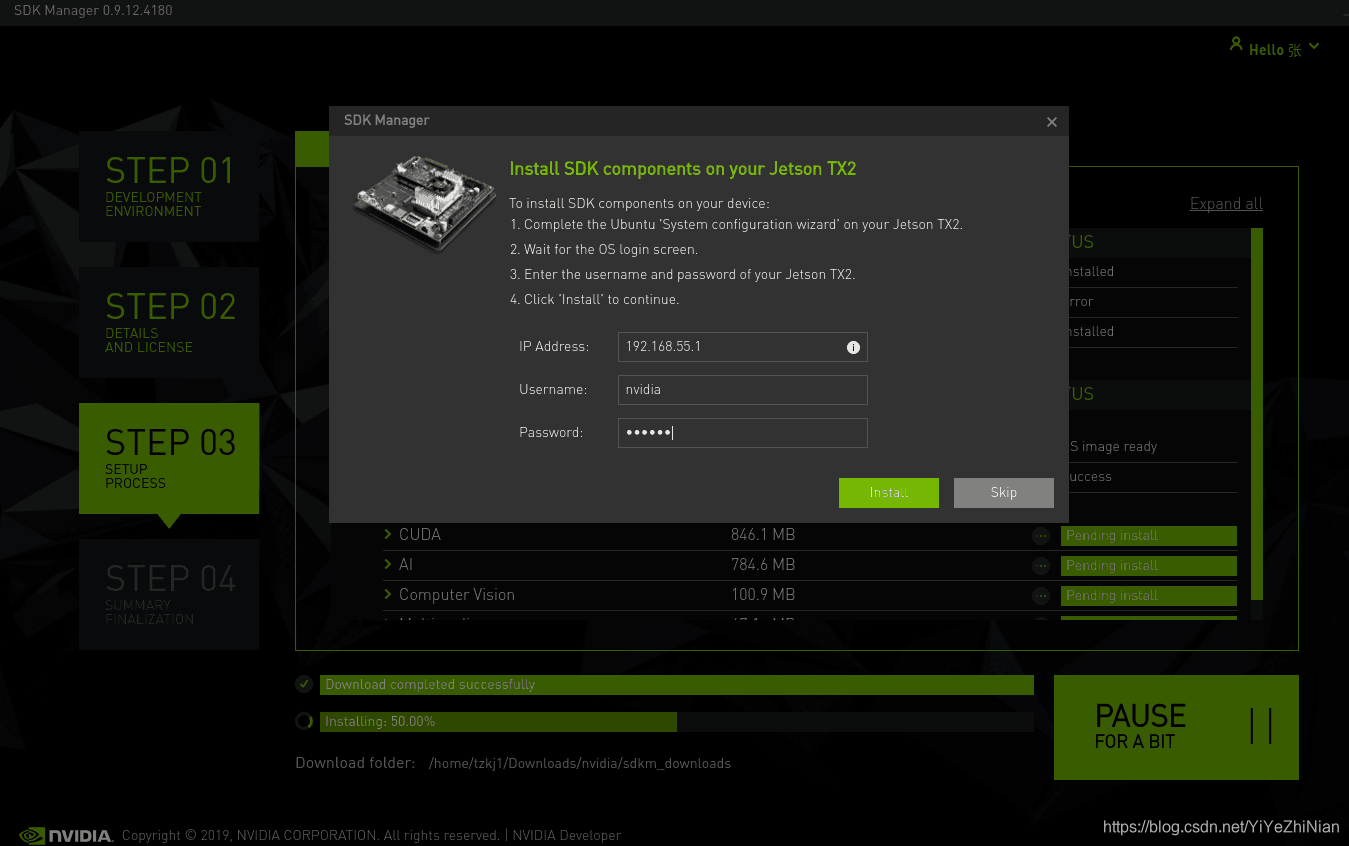Click the Password input field

click(x=742, y=433)
